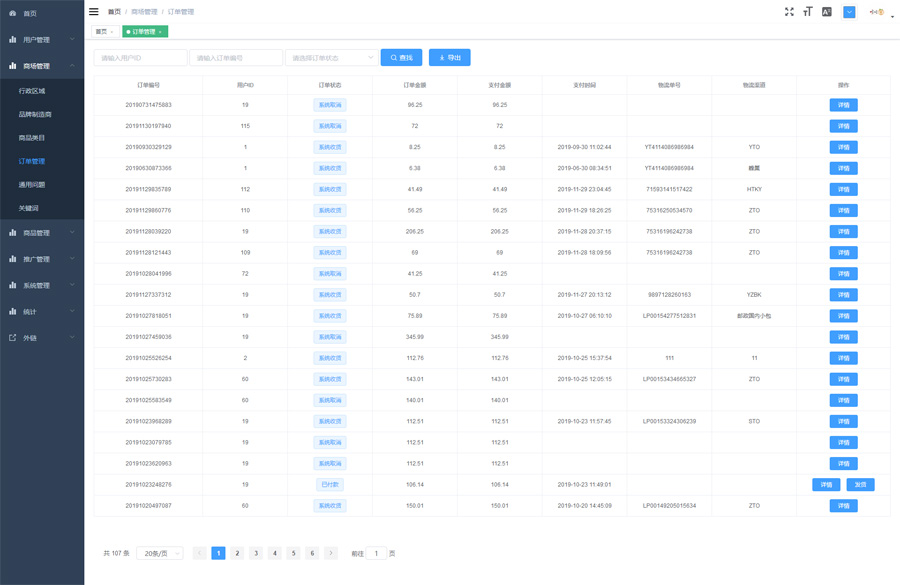Click the 查找 search button
Image resolution: width=900 pixels, height=585 pixels.
click(x=401, y=58)
